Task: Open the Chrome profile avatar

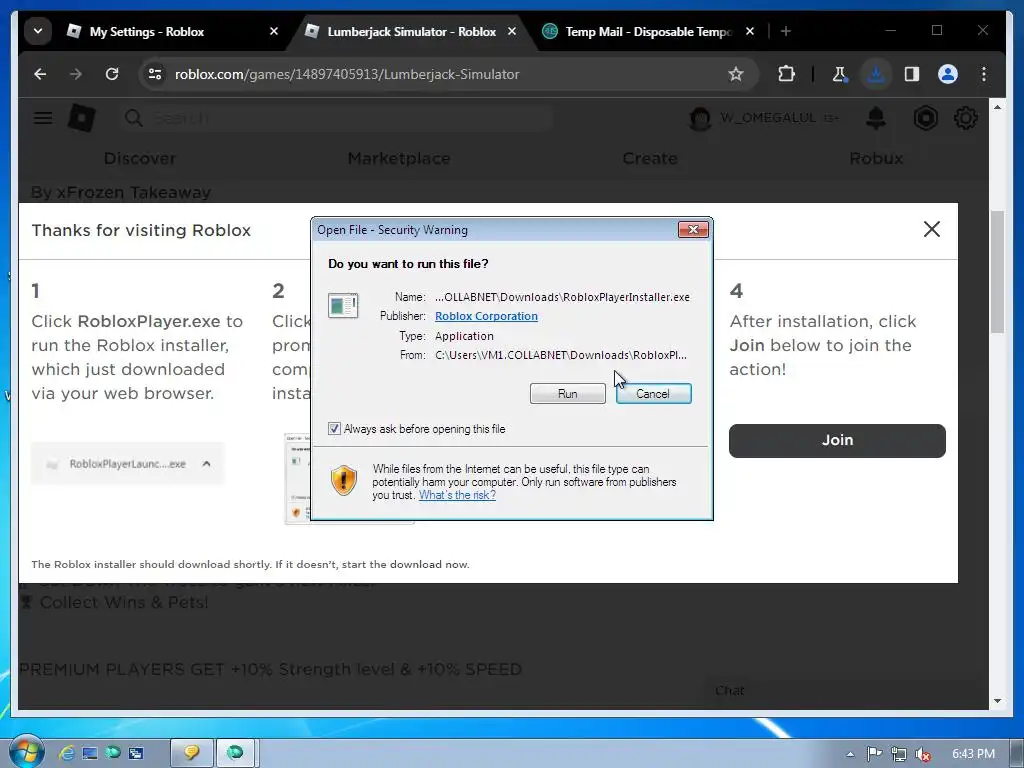Action: coord(948,74)
